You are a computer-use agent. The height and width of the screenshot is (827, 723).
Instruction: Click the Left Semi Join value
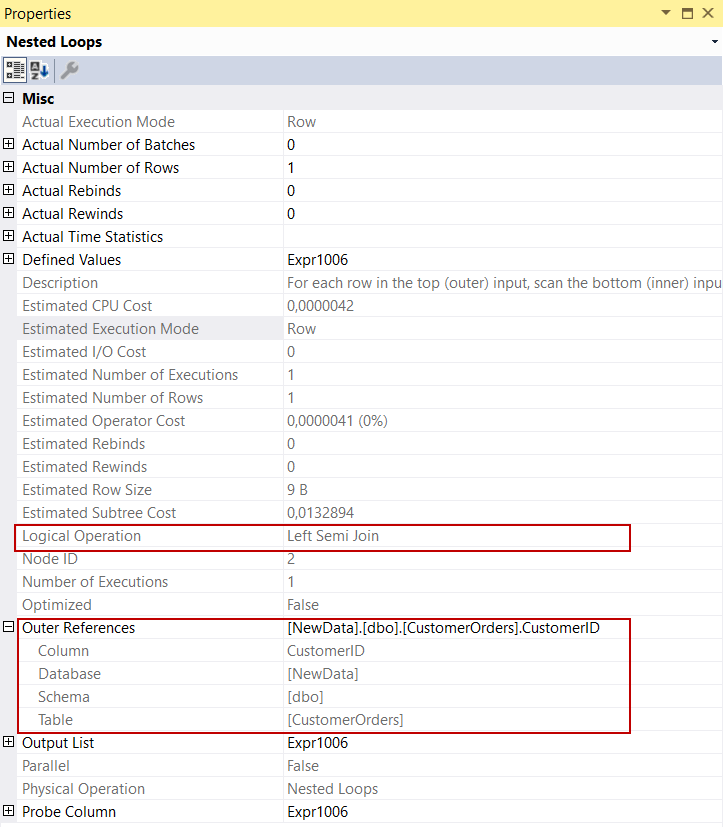click(x=333, y=536)
